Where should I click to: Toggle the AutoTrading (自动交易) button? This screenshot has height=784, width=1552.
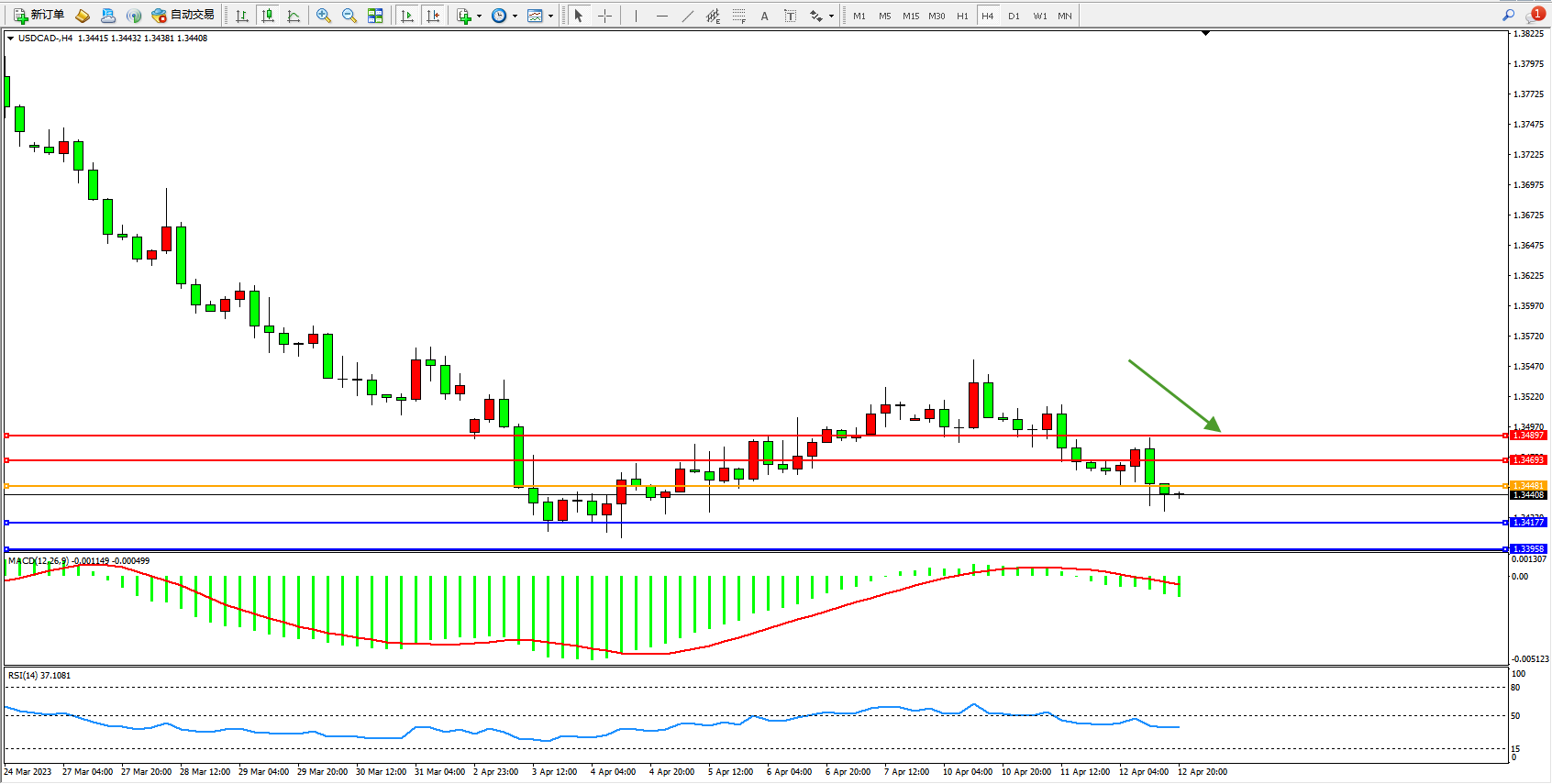(183, 16)
